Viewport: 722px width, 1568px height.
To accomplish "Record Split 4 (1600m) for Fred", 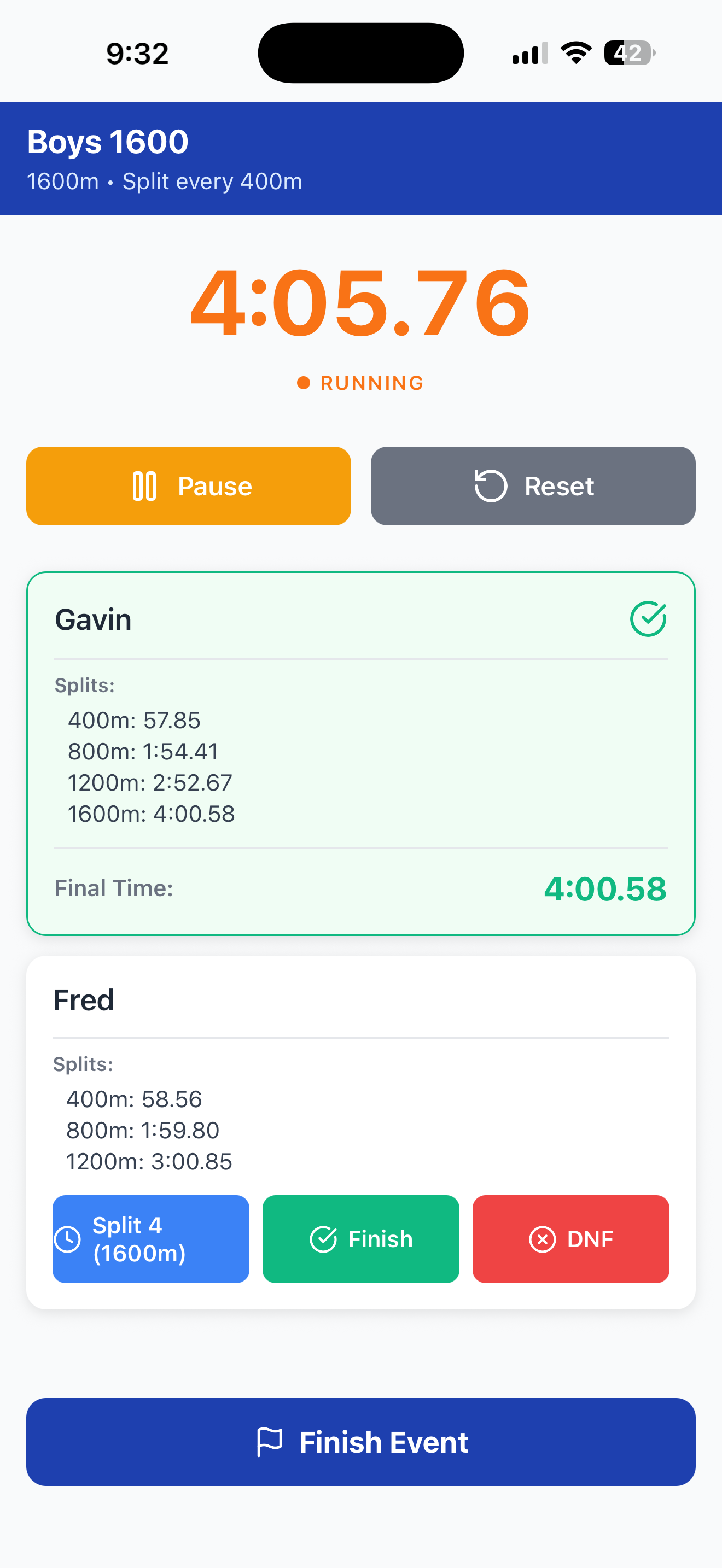I will [x=151, y=1239].
